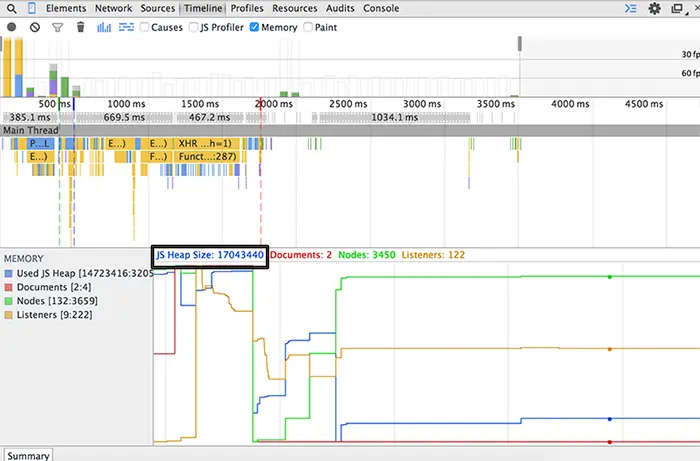This screenshot has height=461, width=700.
Task: Enable the Causes checkbox
Action: [x=144, y=27]
